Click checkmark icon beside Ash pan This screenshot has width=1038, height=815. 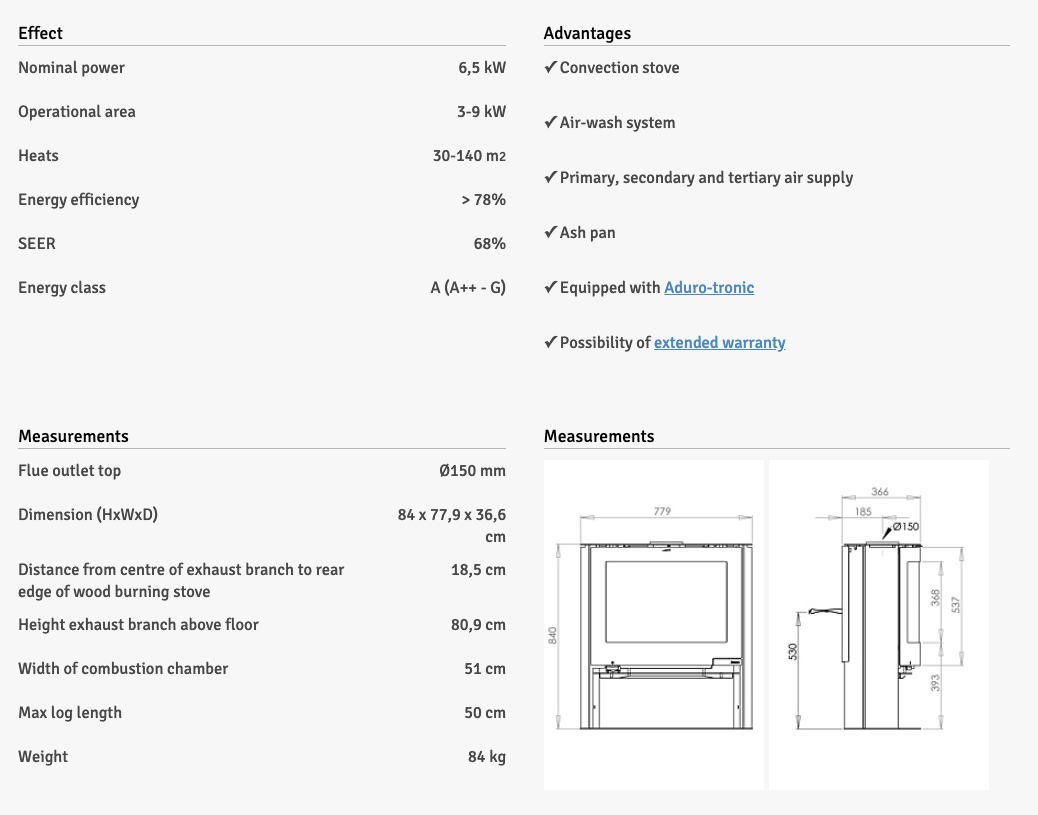[x=550, y=233]
